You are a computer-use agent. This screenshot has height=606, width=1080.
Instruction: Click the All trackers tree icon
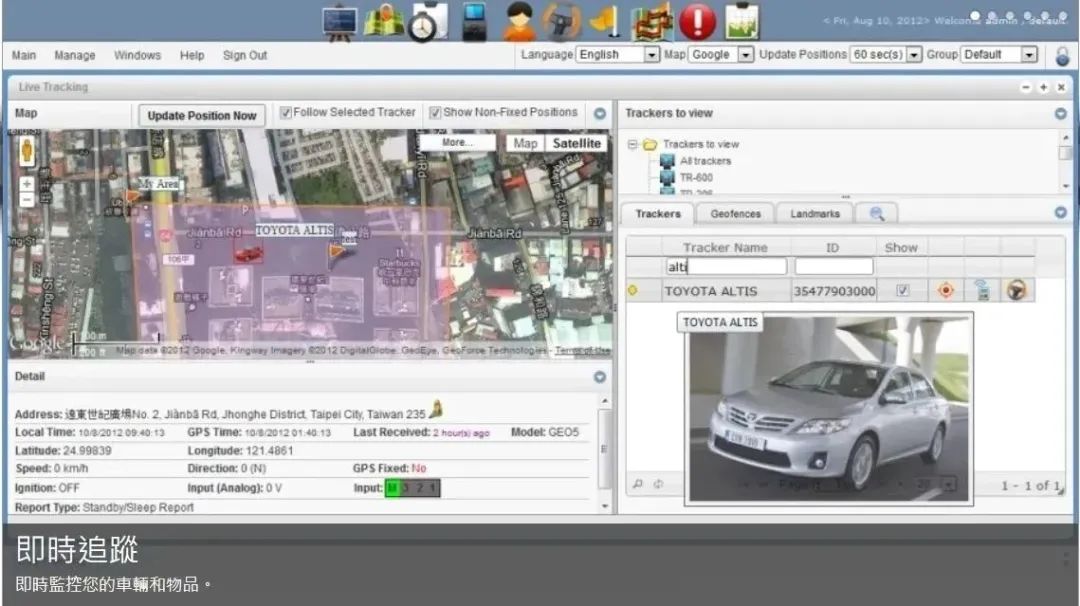667,160
